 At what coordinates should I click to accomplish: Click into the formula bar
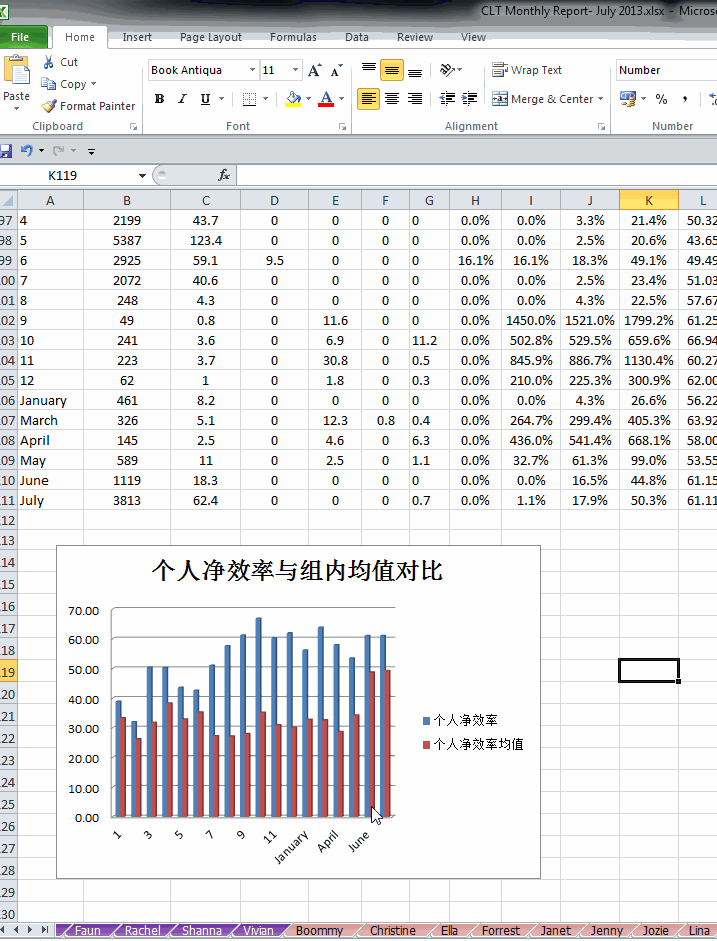click(x=477, y=175)
